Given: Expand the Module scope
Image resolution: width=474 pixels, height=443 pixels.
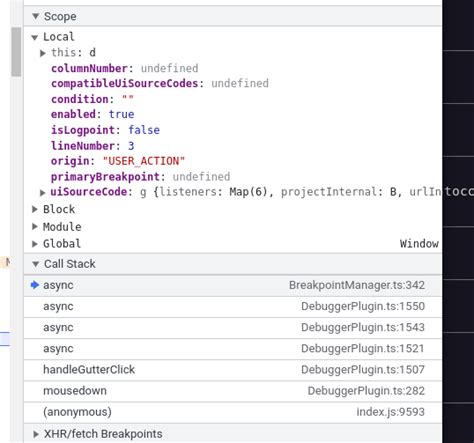Looking at the screenshot, I should 35,227.
